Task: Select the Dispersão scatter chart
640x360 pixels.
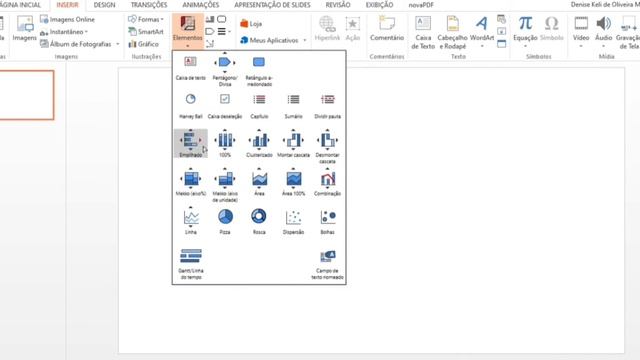Action: 293,221
